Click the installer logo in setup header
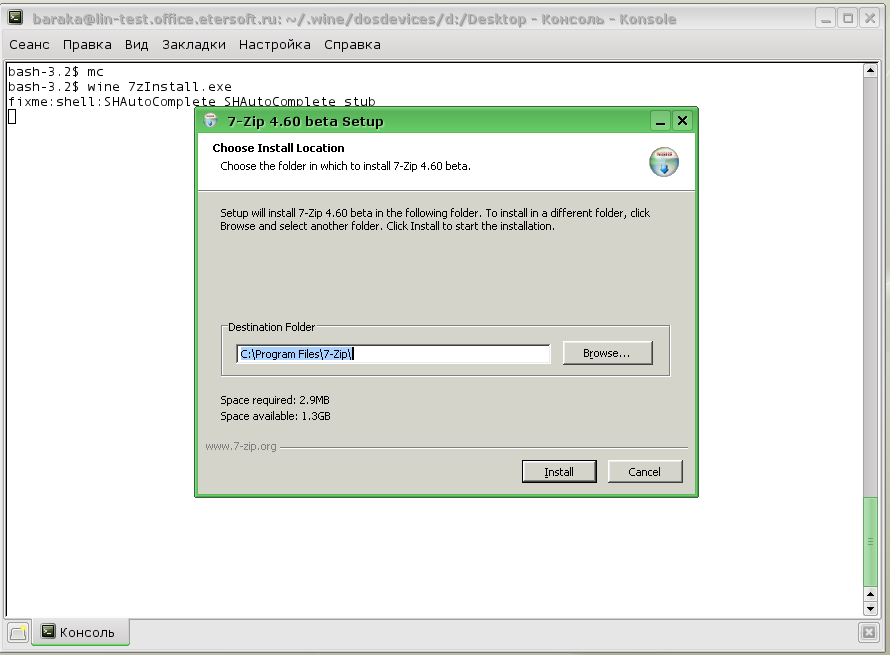Screen dimensions: 890x655 click(x=664, y=162)
